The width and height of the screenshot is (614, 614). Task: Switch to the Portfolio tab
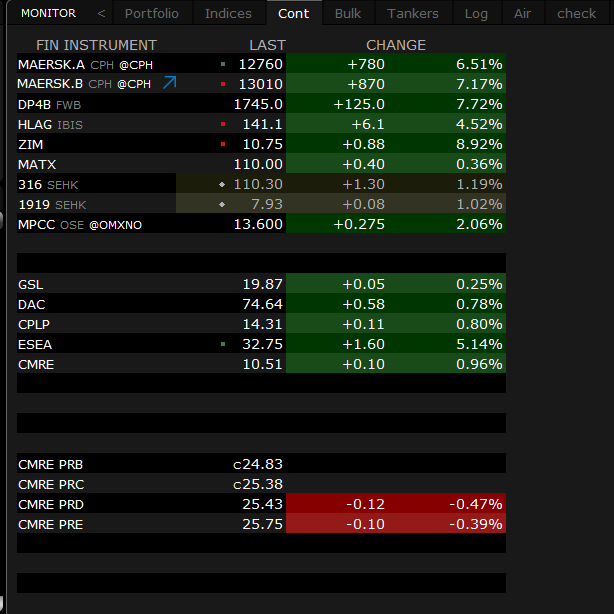point(152,14)
